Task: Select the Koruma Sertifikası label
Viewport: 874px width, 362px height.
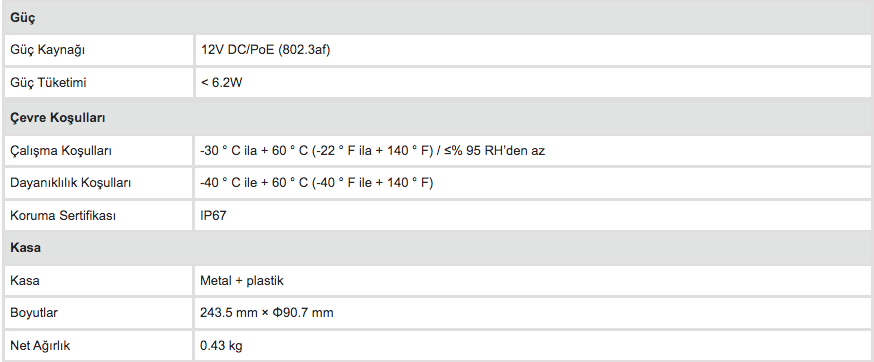Action: 63,216
